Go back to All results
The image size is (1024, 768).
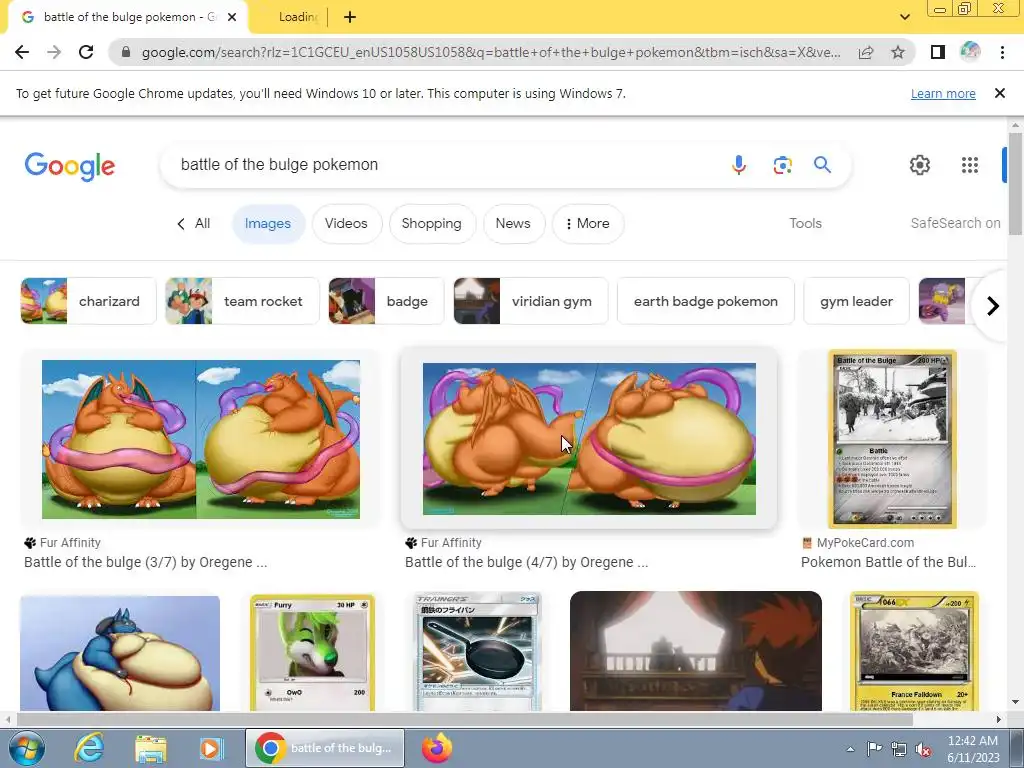pos(193,223)
